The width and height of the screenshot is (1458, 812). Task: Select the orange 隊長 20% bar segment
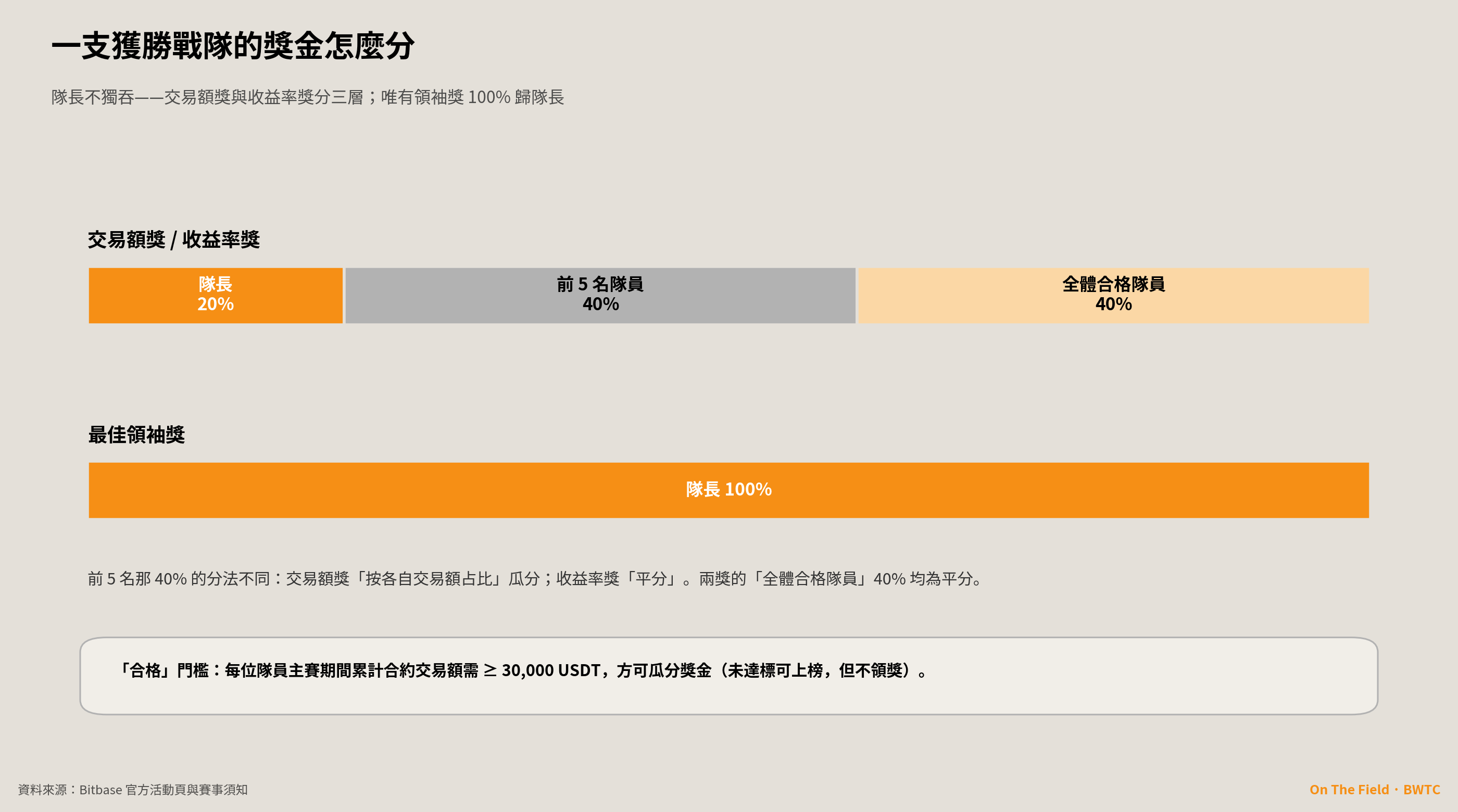[x=216, y=295]
